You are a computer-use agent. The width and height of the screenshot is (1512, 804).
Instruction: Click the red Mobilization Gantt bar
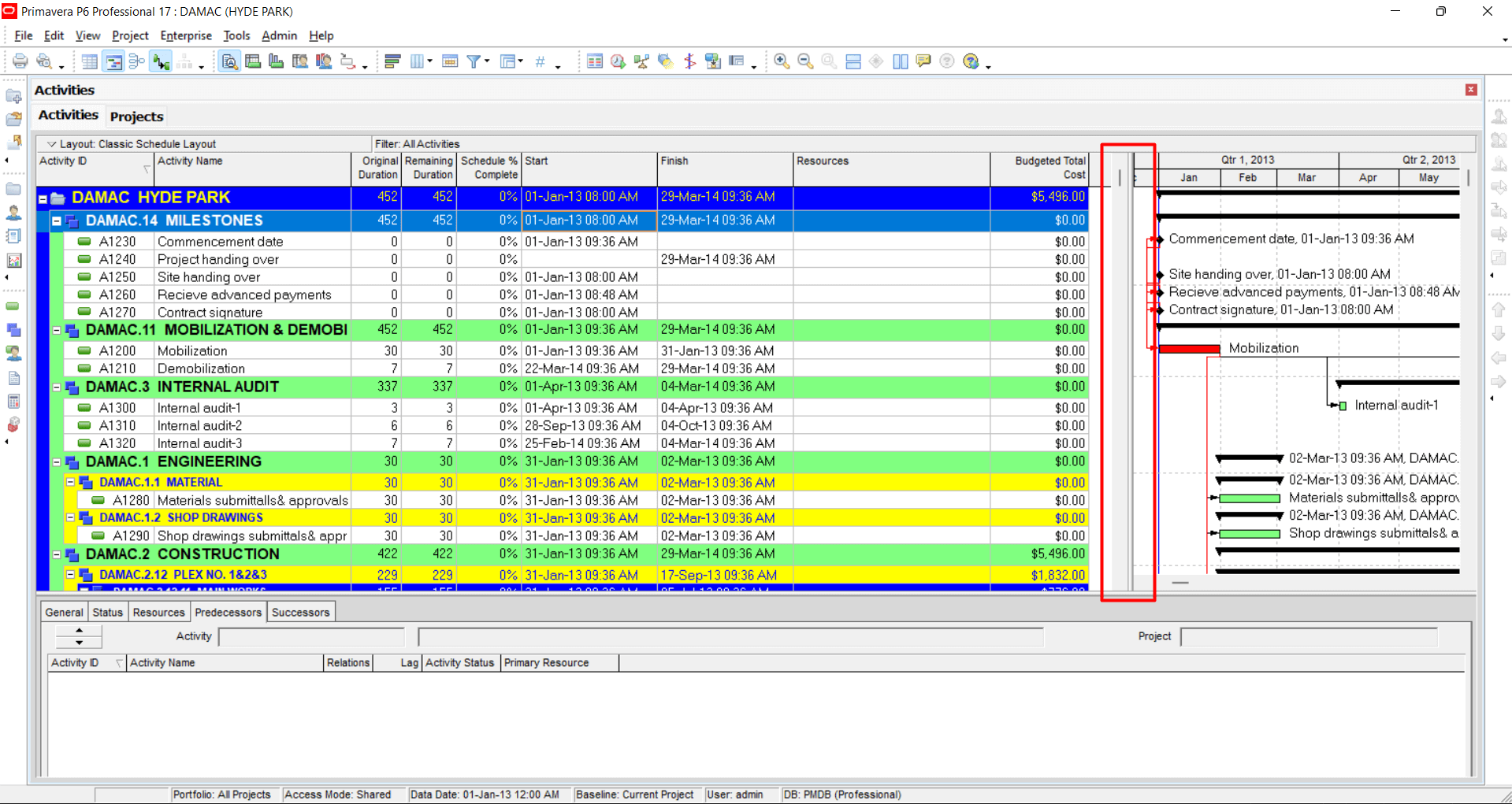tap(1189, 349)
